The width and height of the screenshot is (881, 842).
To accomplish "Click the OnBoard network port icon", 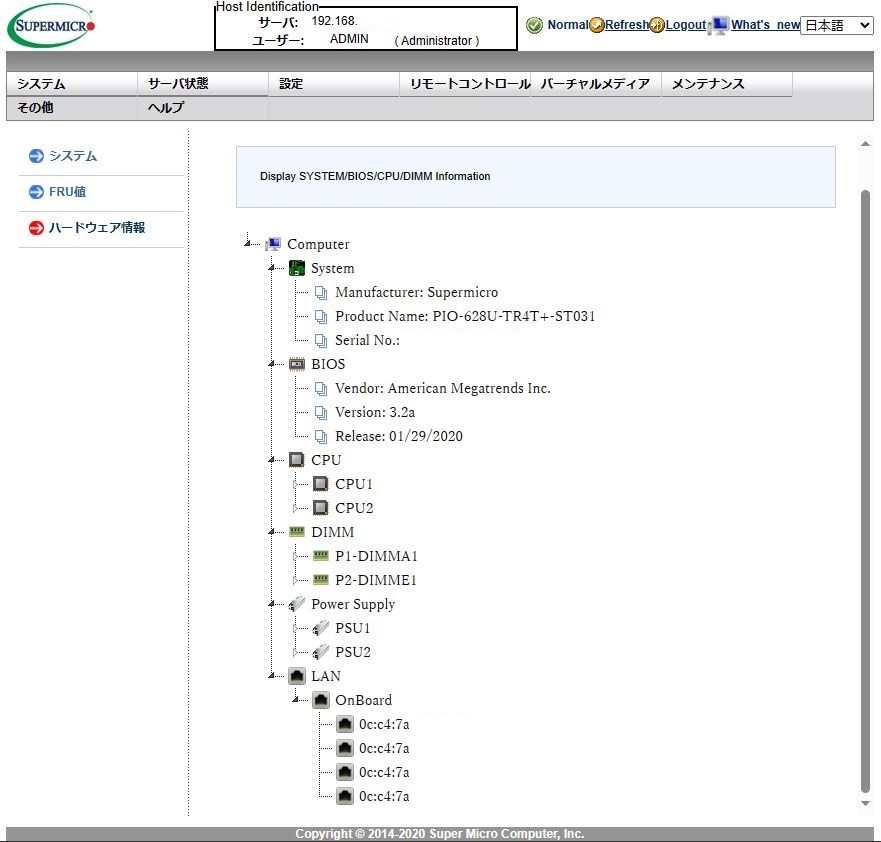I will coord(321,700).
